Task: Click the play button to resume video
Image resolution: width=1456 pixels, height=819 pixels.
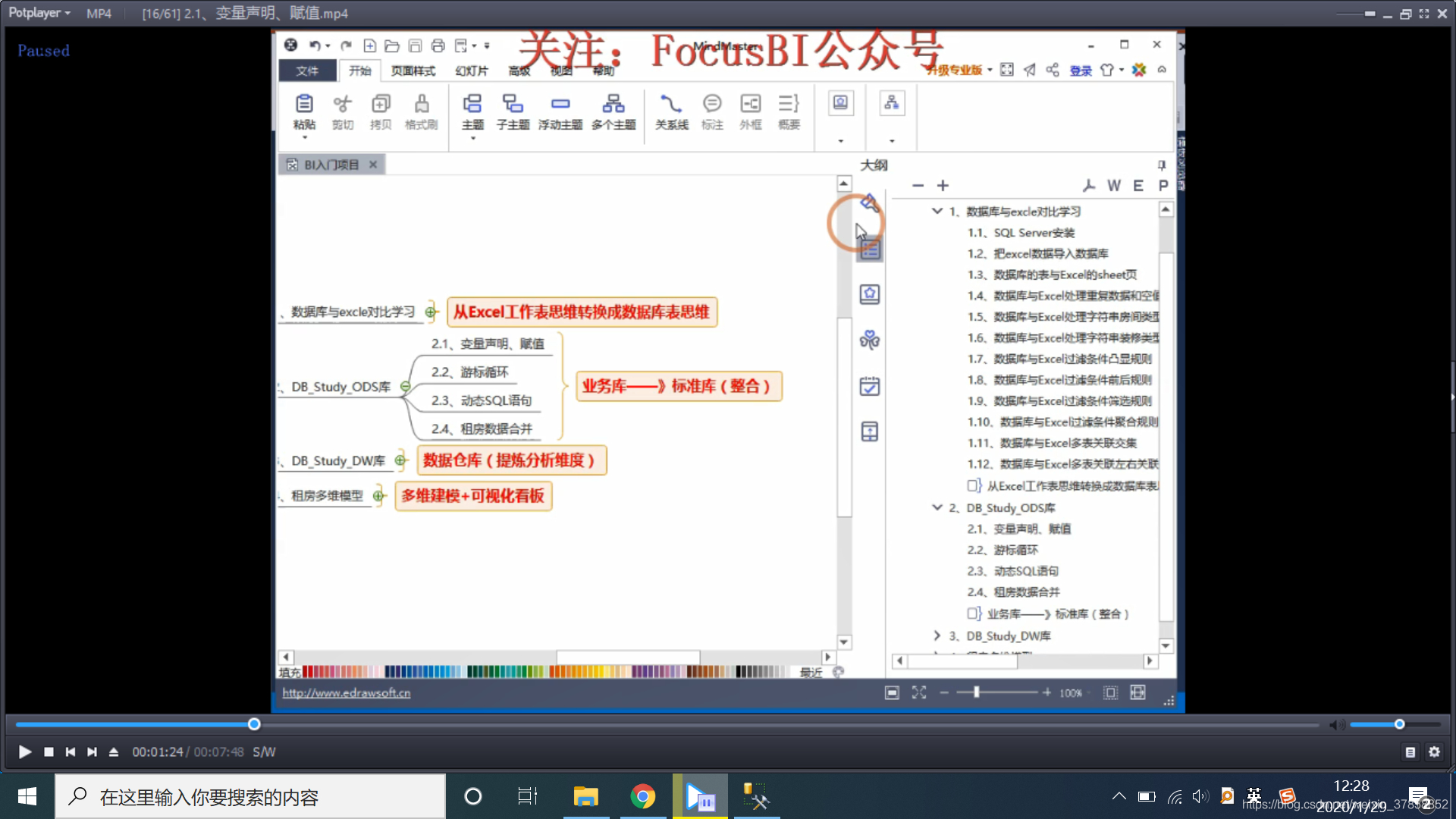Action: (24, 752)
